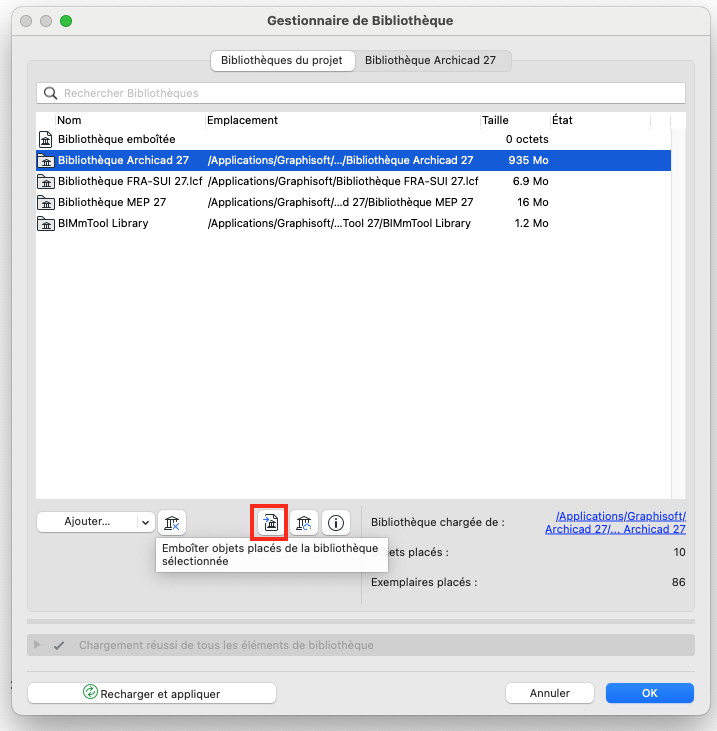Screen dimensions: 717x731
Task: Sort by the Taille column header
Action: (x=495, y=120)
